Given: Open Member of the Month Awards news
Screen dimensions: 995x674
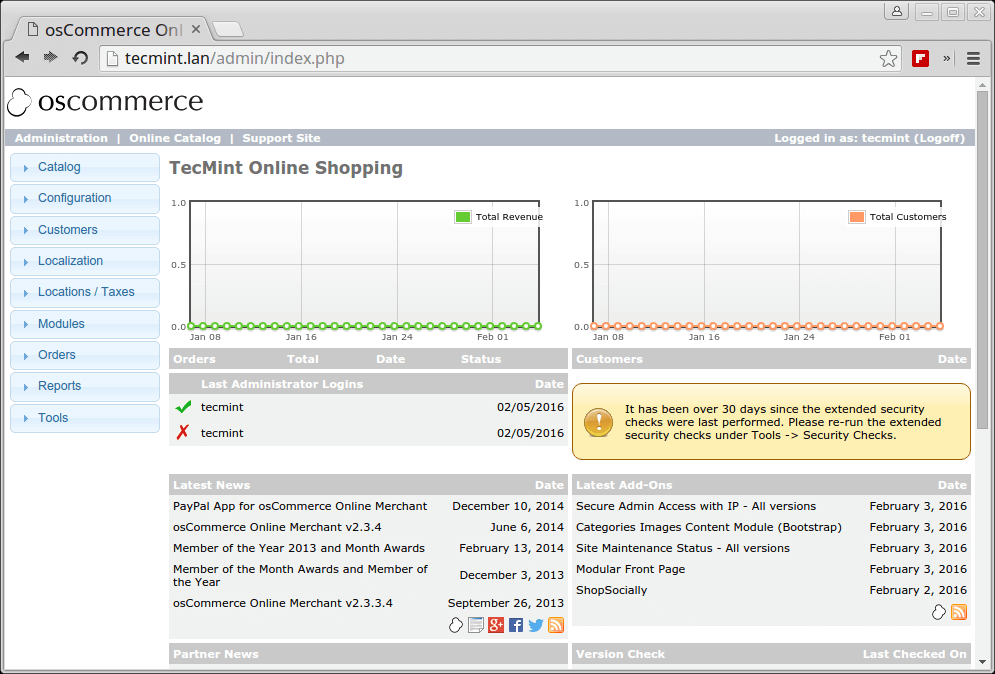Looking at the screenshot, I should point(300,575).
